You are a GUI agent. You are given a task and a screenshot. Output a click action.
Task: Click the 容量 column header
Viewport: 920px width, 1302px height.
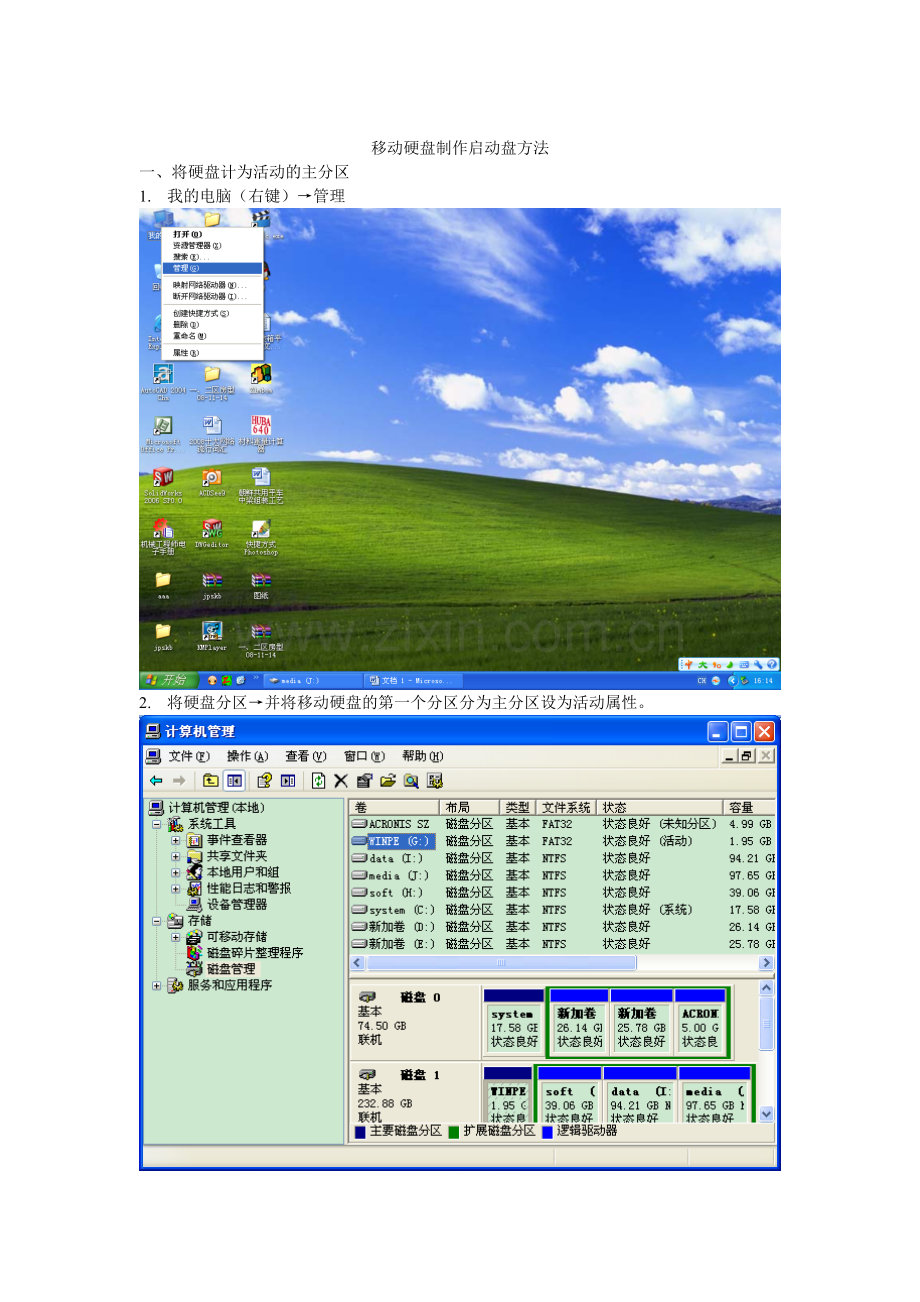point(749,807)
